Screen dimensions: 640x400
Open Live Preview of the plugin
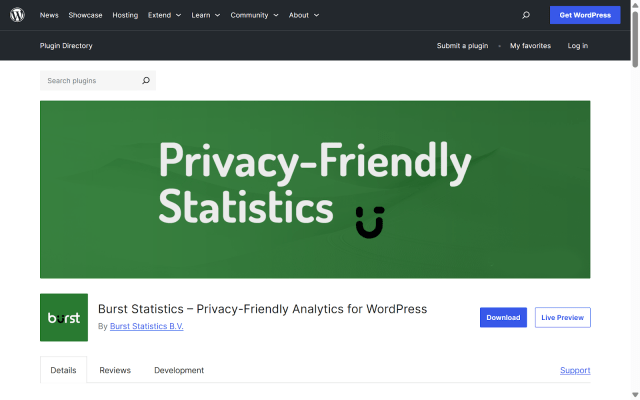(562, 318)
